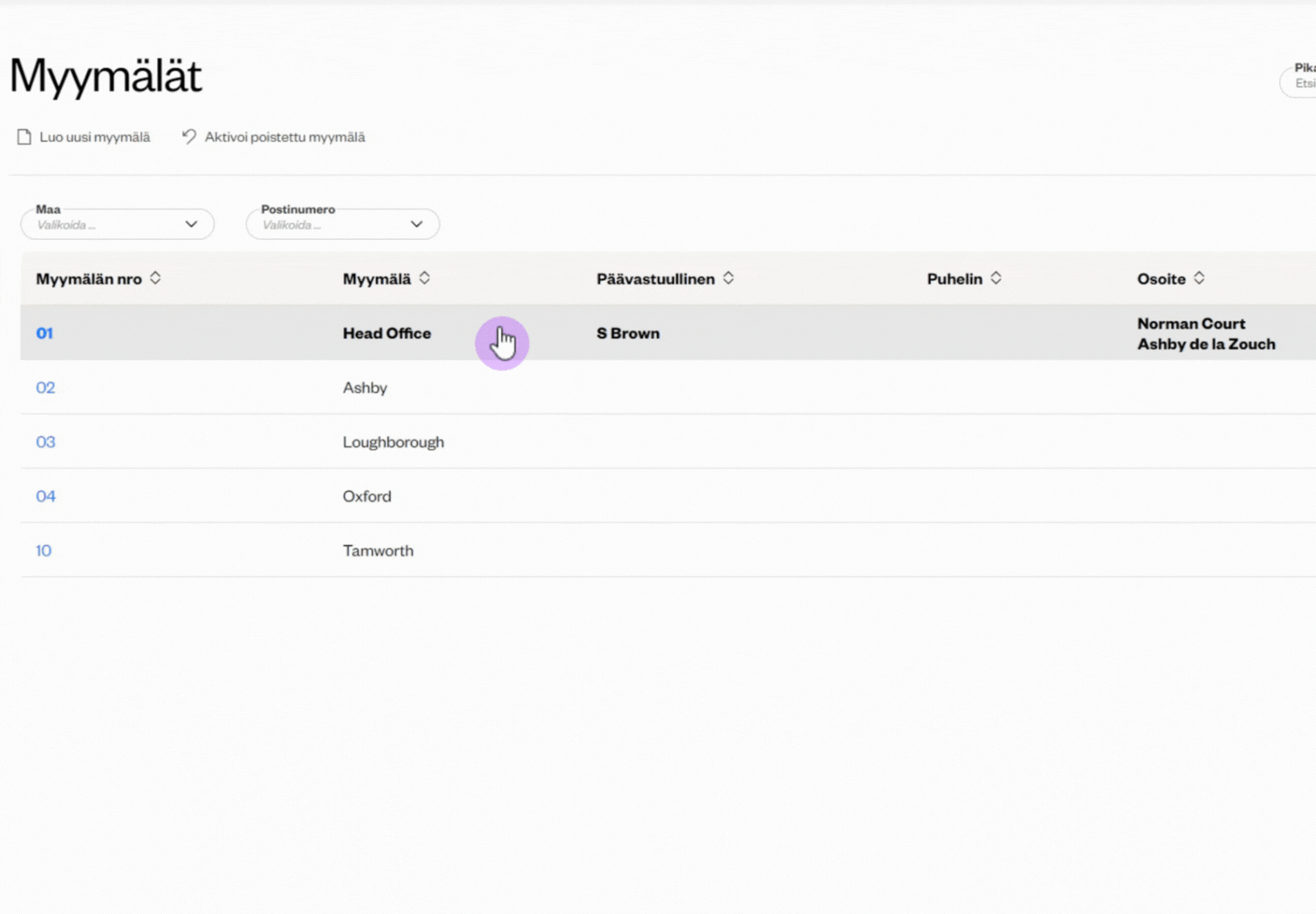Click Luo uusi myymälä button

(x=94, y=137)
